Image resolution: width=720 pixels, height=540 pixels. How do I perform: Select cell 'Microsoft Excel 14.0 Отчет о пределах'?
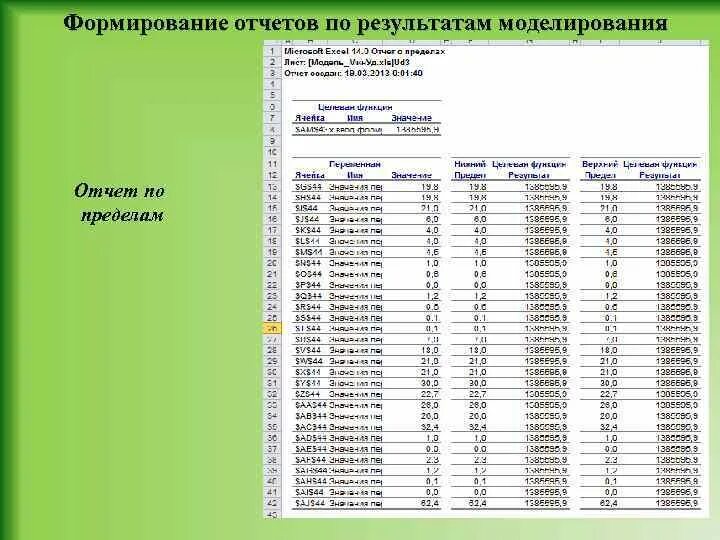coord(365,51)
